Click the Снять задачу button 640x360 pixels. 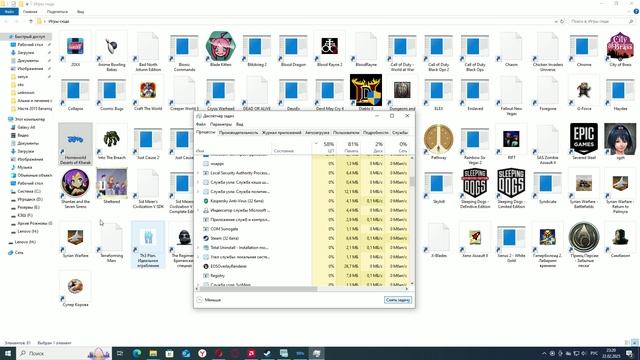coord(398,300)
